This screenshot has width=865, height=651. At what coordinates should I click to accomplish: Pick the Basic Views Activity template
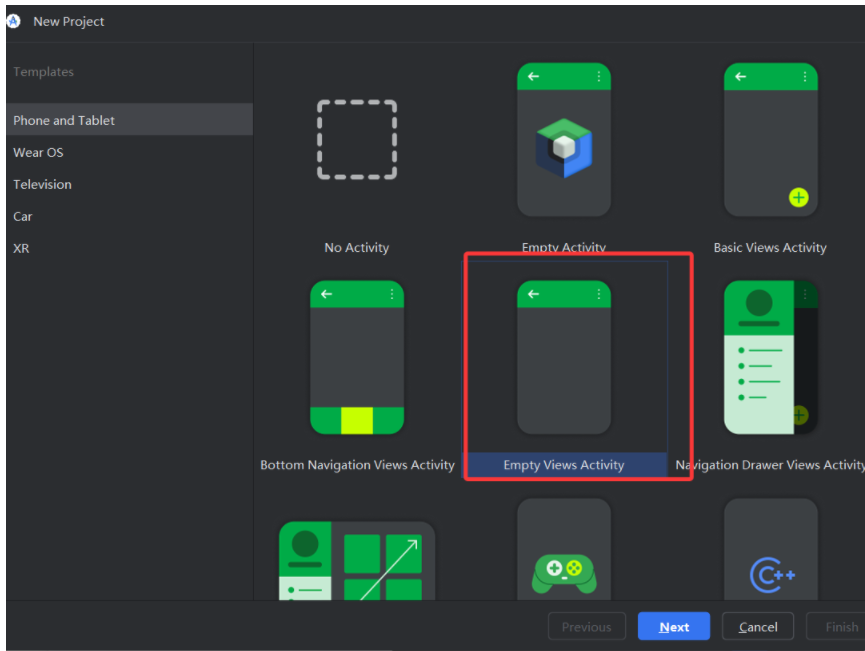pyautogui.click(x=771, y=140)
